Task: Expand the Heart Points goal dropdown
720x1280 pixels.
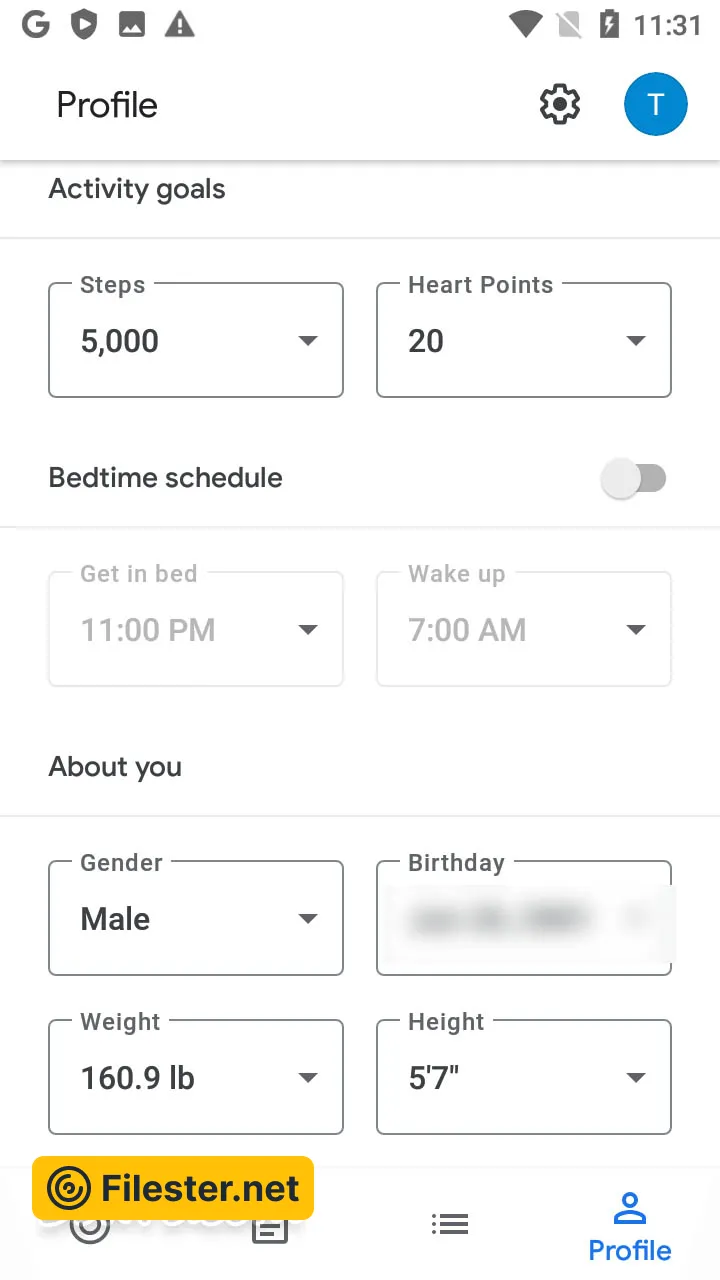Action: coord(523,340)
